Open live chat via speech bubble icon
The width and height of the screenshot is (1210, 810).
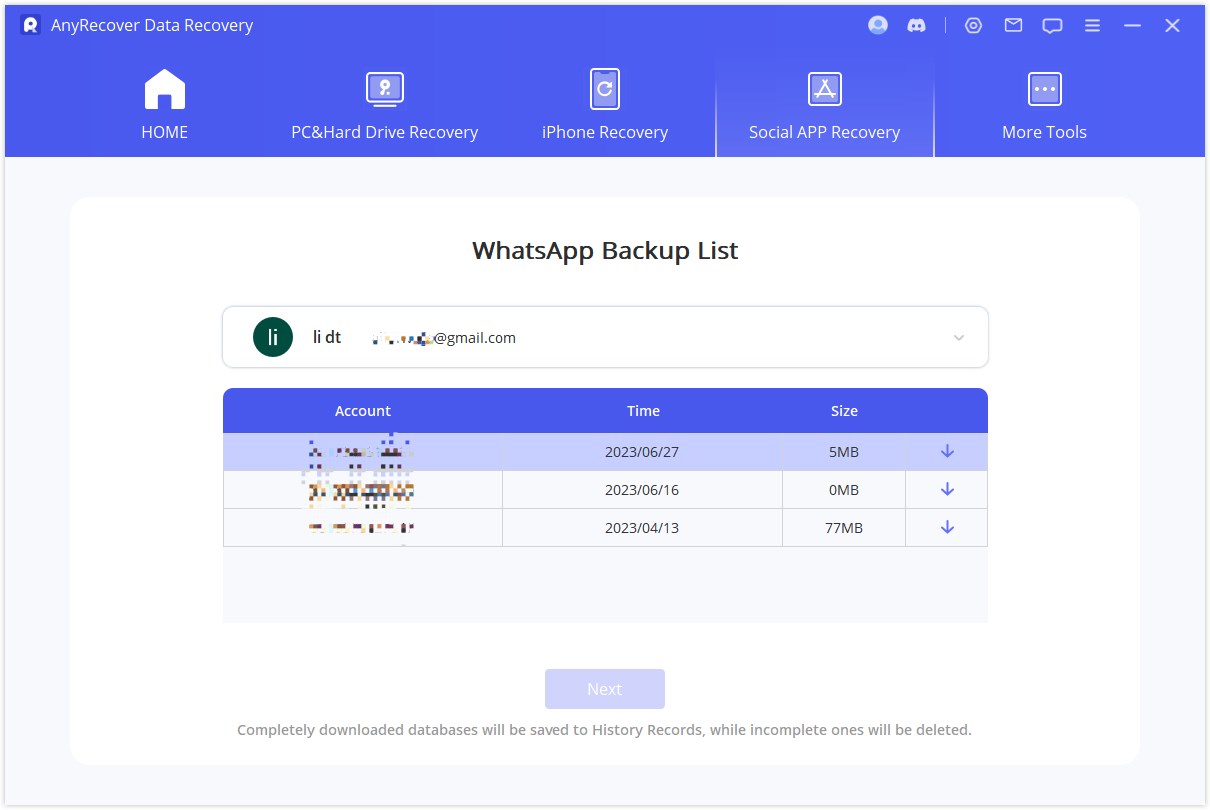(1052, 25)
